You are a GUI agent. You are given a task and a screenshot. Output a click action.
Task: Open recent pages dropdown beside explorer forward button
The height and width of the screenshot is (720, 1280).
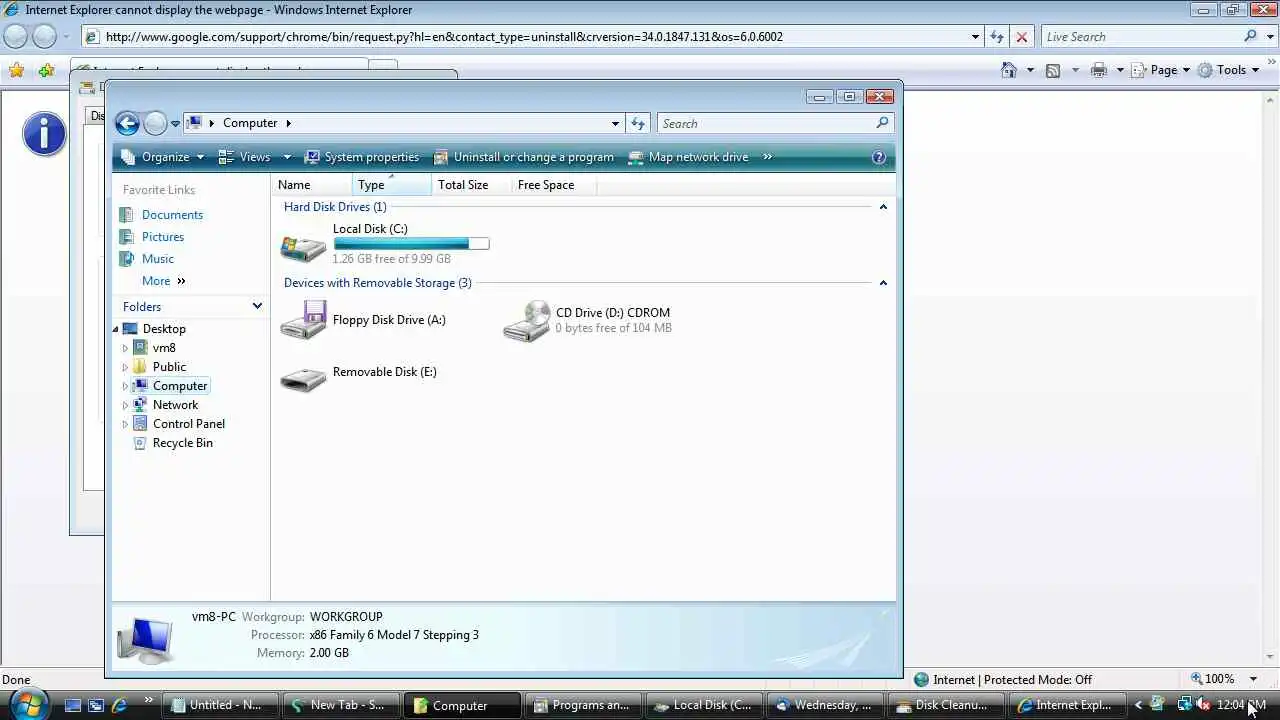tap(175, 124)
